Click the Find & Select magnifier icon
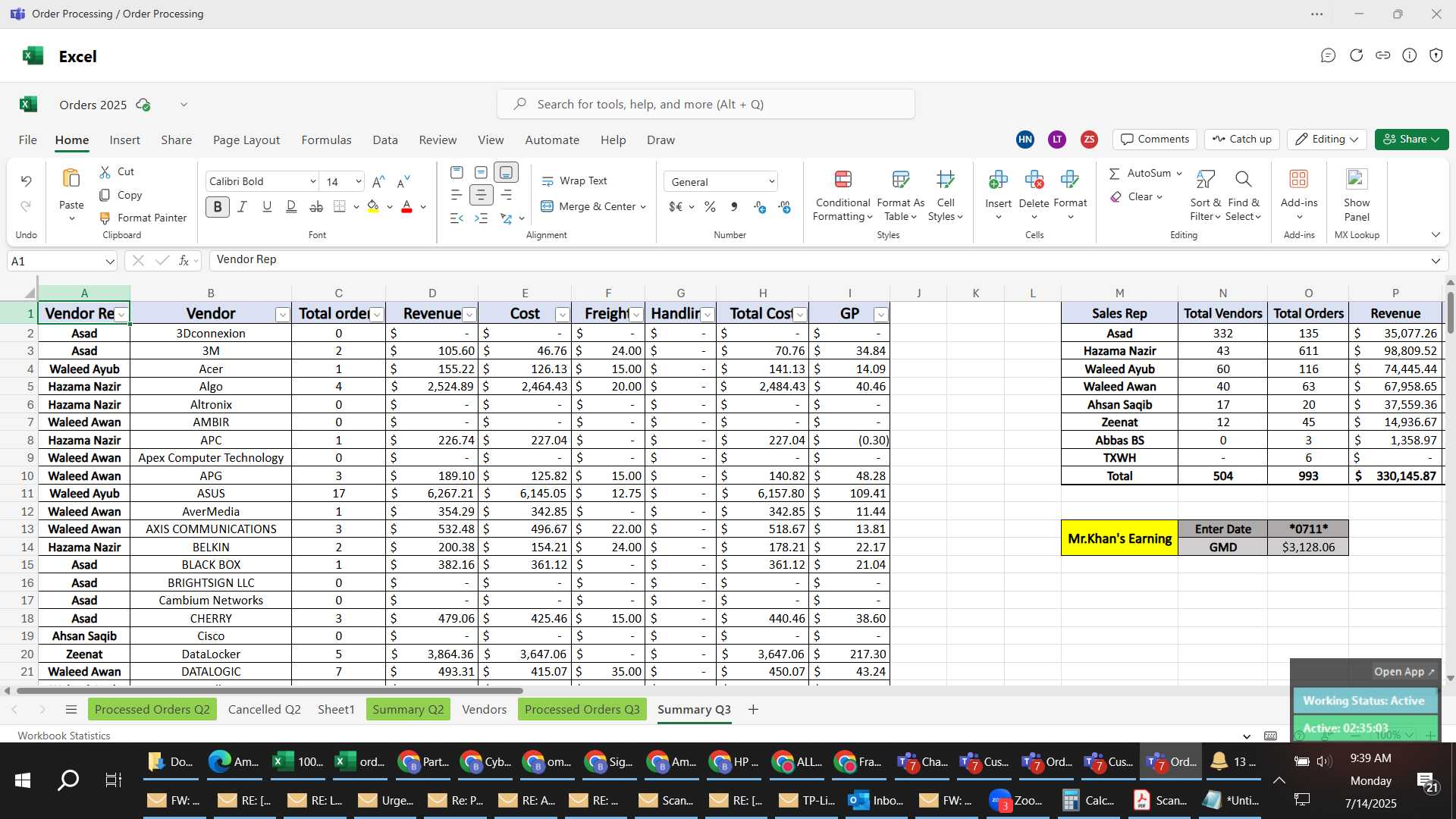This screenshot has width=1456, height=819. [x=1243, y=179]
